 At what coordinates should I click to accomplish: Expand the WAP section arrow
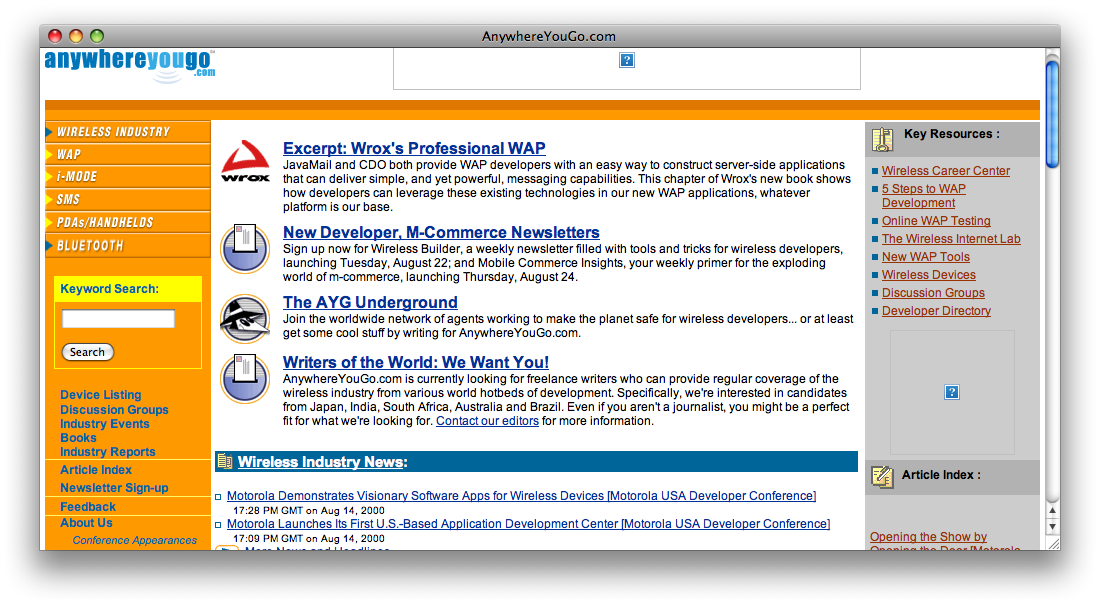[x=49, y=154]
